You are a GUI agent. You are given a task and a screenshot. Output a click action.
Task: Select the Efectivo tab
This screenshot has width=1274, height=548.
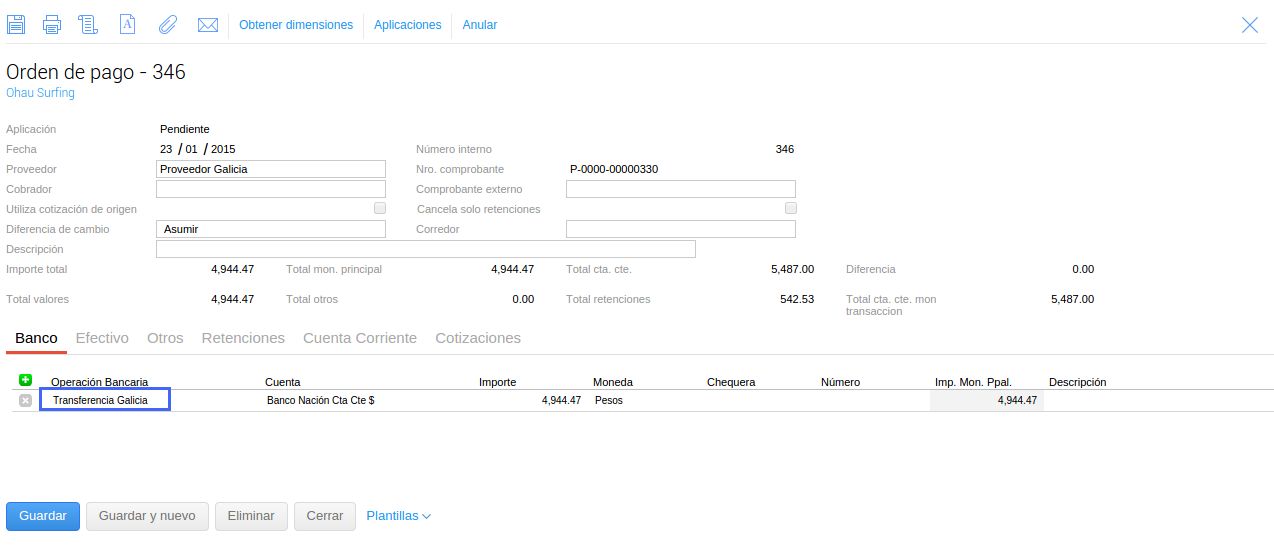click(x=102, y=338)
